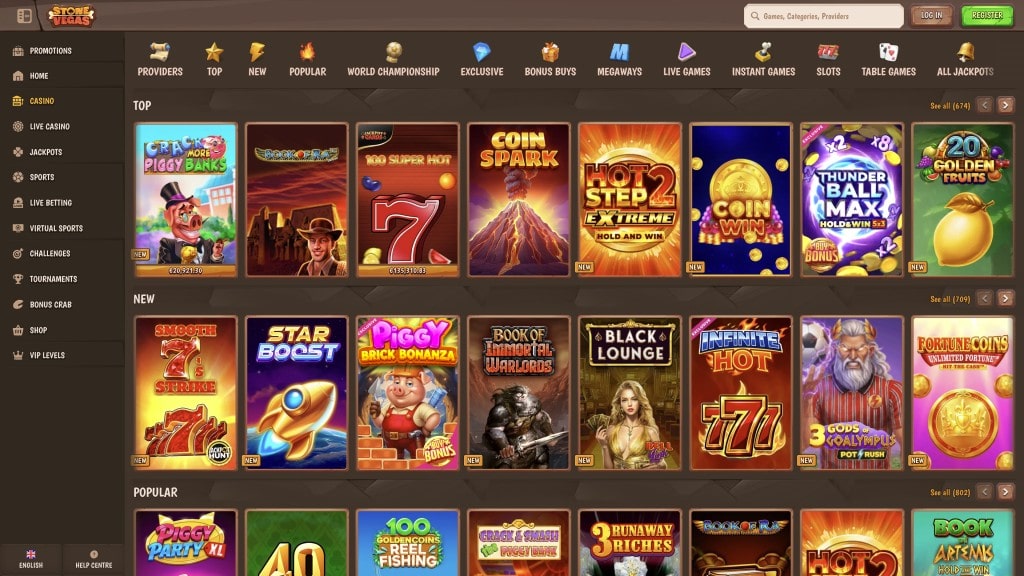Open 100 Super Hot game
The height and width of the screenshot is (576, 1024).
click(x=408, y=200)
